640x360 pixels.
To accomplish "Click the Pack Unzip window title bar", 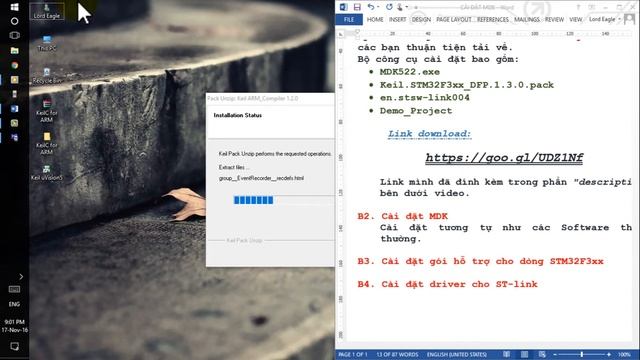I will point(270,98).
